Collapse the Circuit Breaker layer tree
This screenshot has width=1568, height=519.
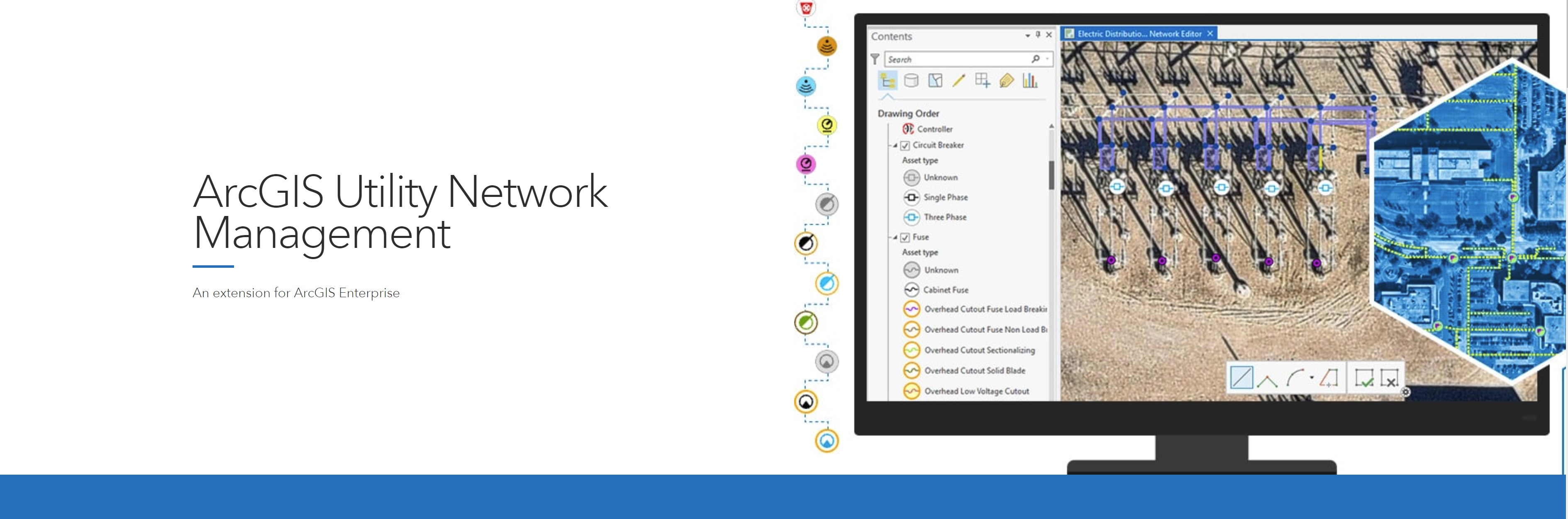coord(895,146)
